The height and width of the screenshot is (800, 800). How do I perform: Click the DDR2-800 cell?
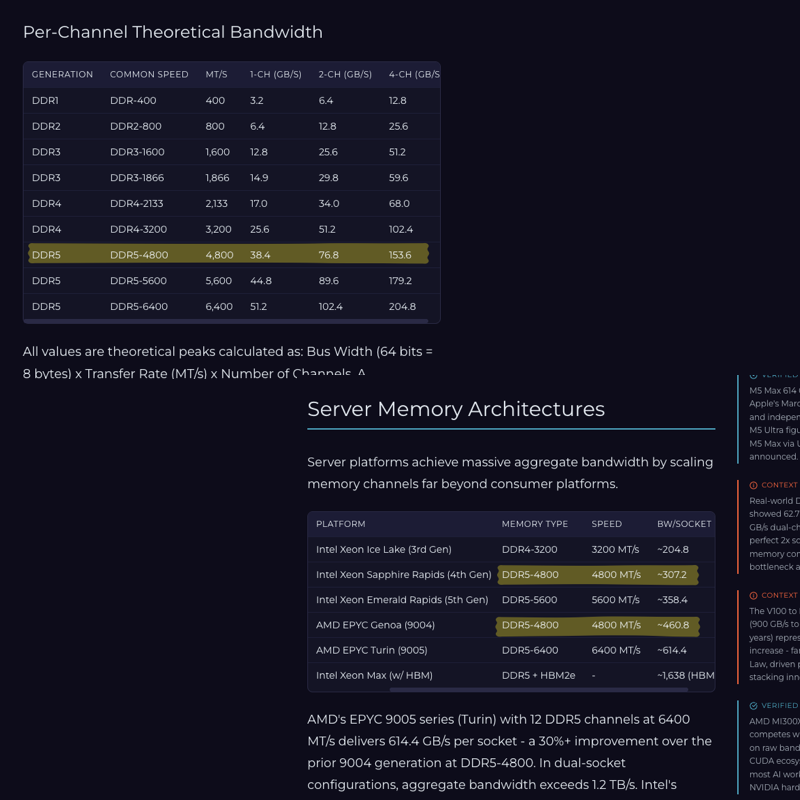point(135,126)
